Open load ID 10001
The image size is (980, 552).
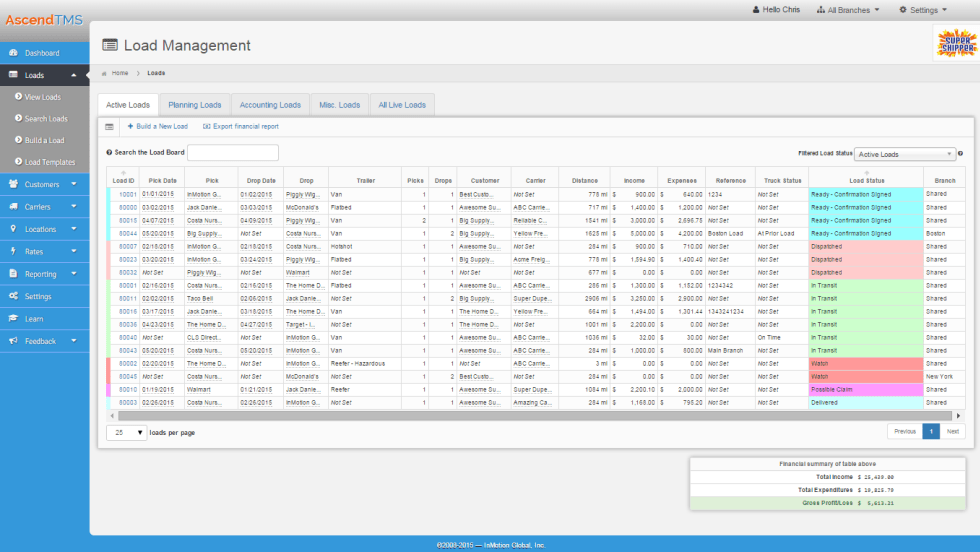128,194
